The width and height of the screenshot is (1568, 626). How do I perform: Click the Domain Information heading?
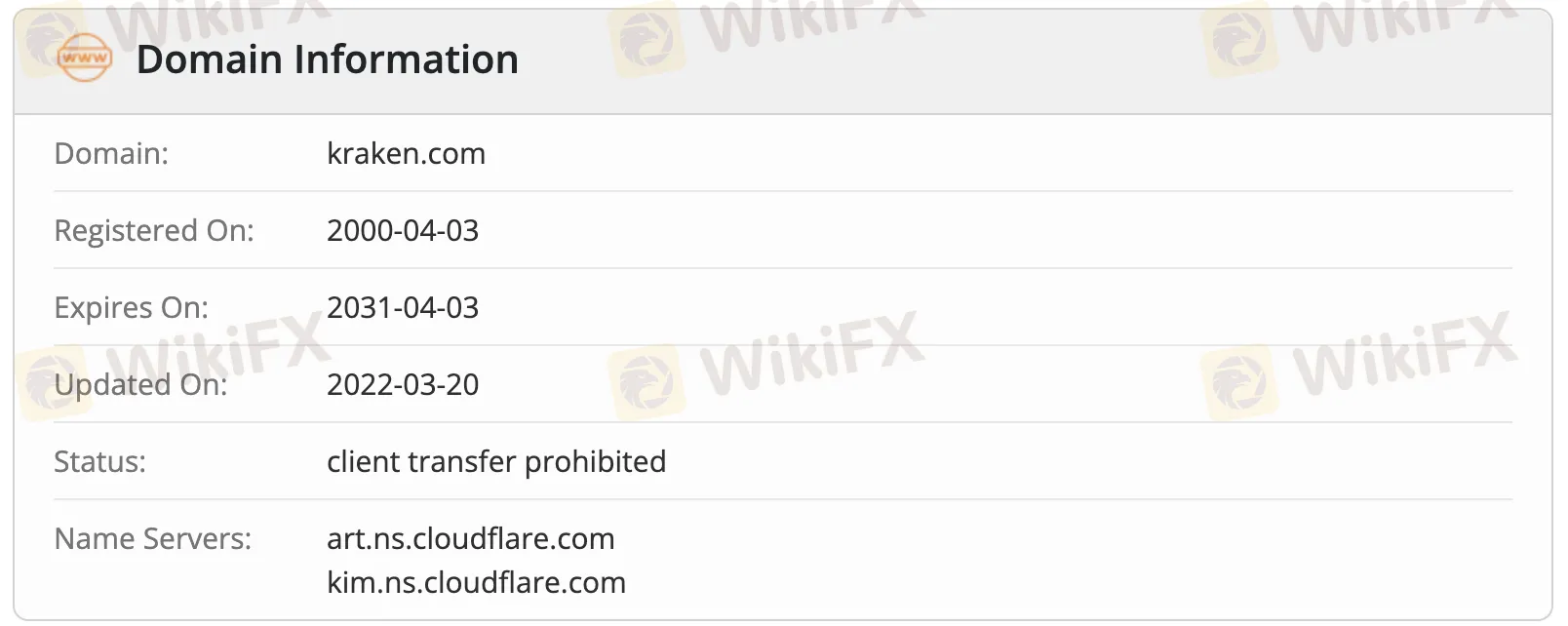tap(327, 59)
